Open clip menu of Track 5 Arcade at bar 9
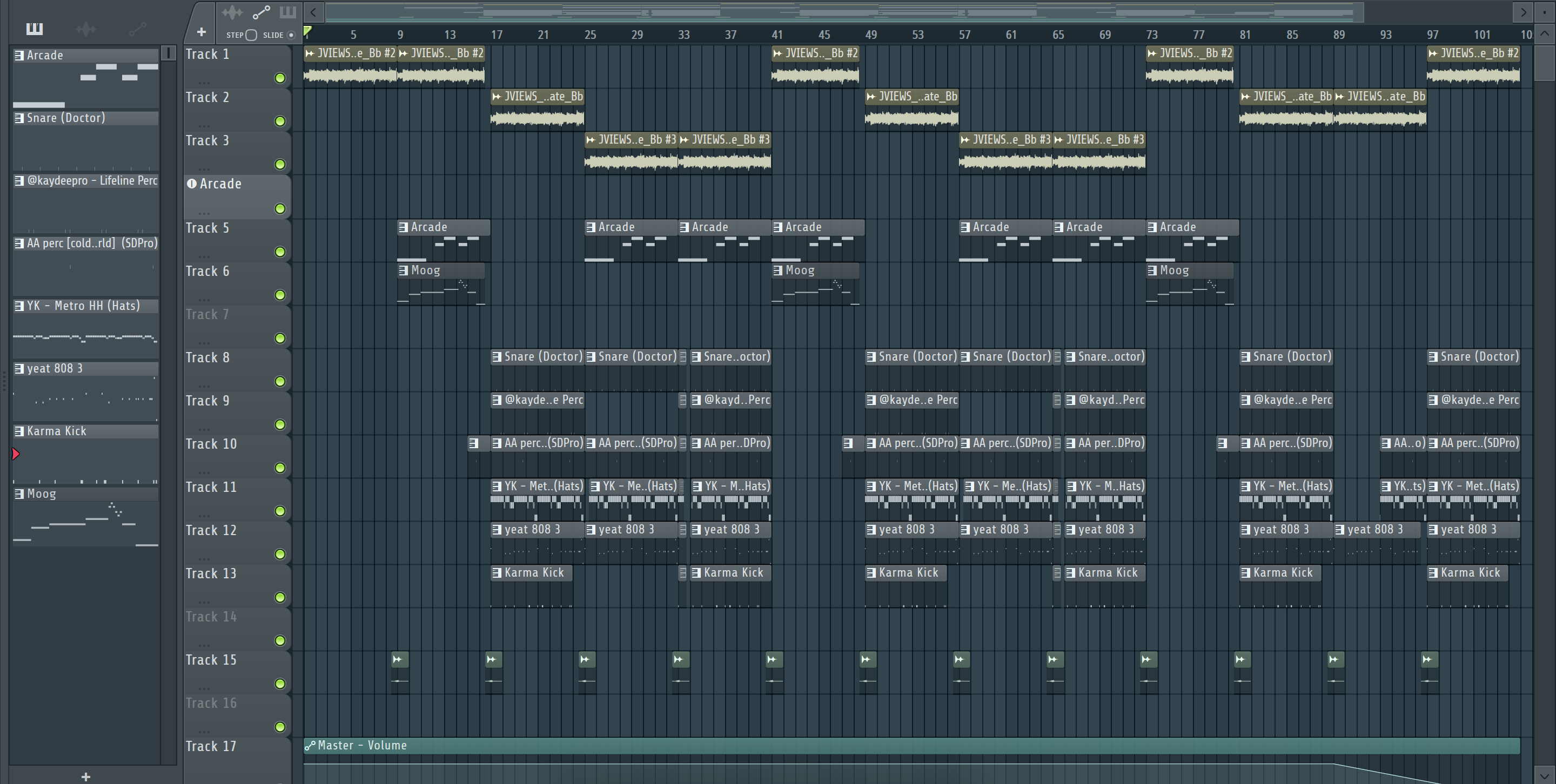The height and width of the screenshot is (784, 1556). (404, 227)
